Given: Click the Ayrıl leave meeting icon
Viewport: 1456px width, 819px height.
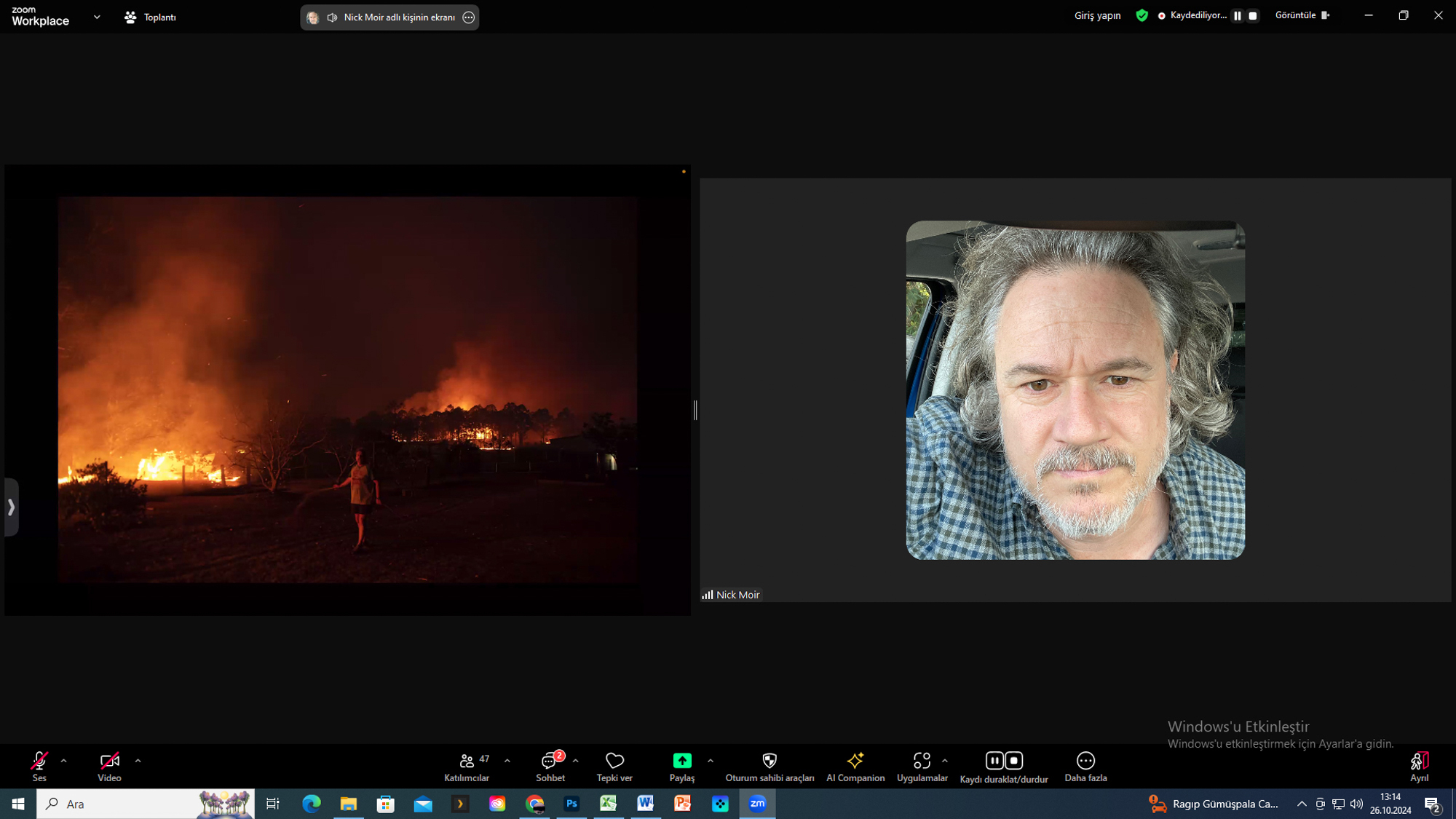Looking at the screenshot, I should [x=1418, y=761].
